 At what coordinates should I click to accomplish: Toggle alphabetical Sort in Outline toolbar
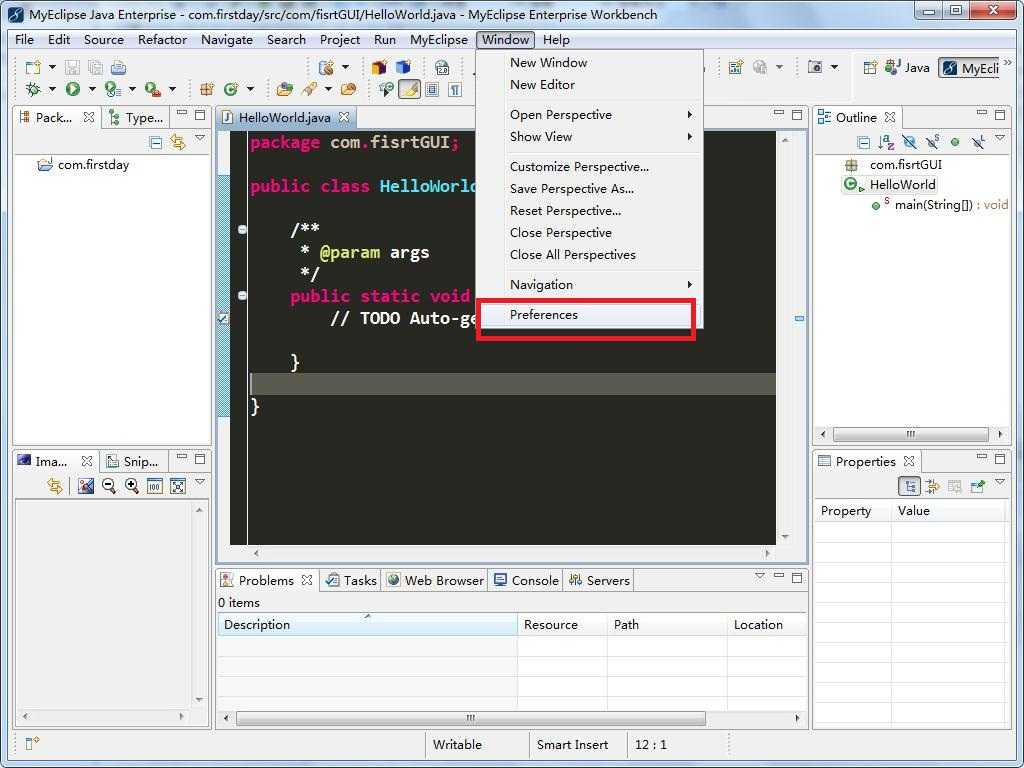886,142
